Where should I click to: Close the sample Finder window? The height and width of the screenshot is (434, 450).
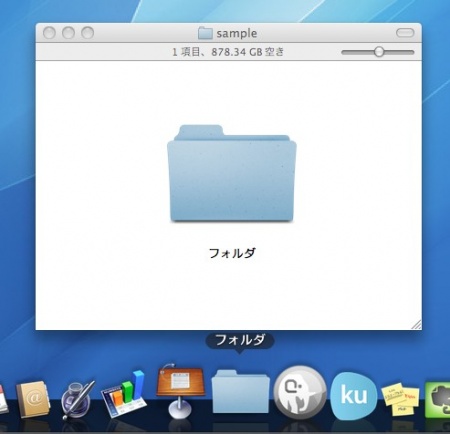tap(49, 33)
